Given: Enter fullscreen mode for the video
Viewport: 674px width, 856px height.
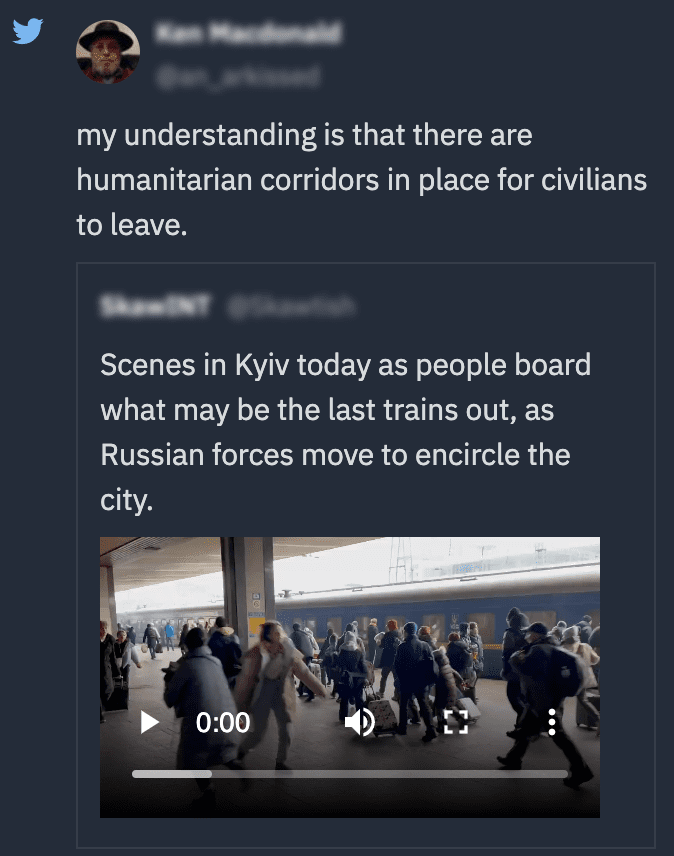Looking at the screenshot, I should tap(456, 722).
